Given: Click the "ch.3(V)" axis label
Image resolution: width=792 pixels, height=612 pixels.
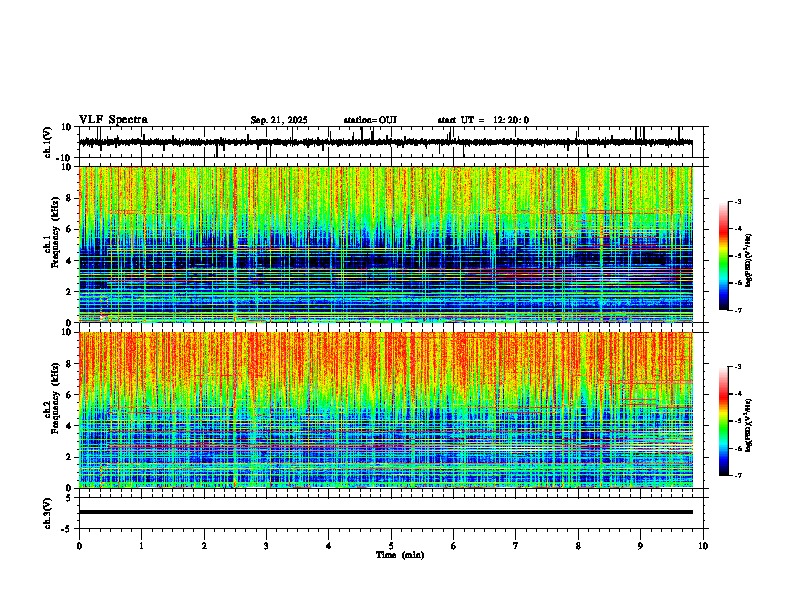Looking at the screenshot, I should click(48, 513).
